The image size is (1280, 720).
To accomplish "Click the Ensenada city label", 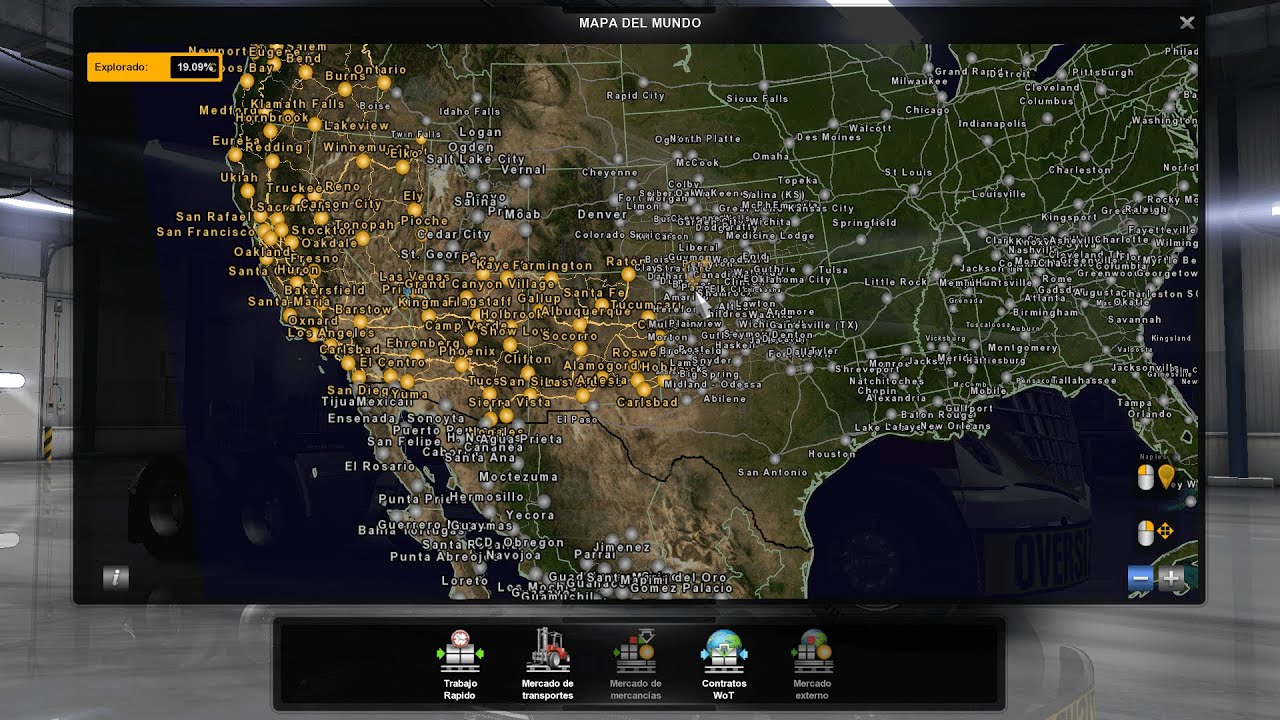I will [x=362, y=418].
